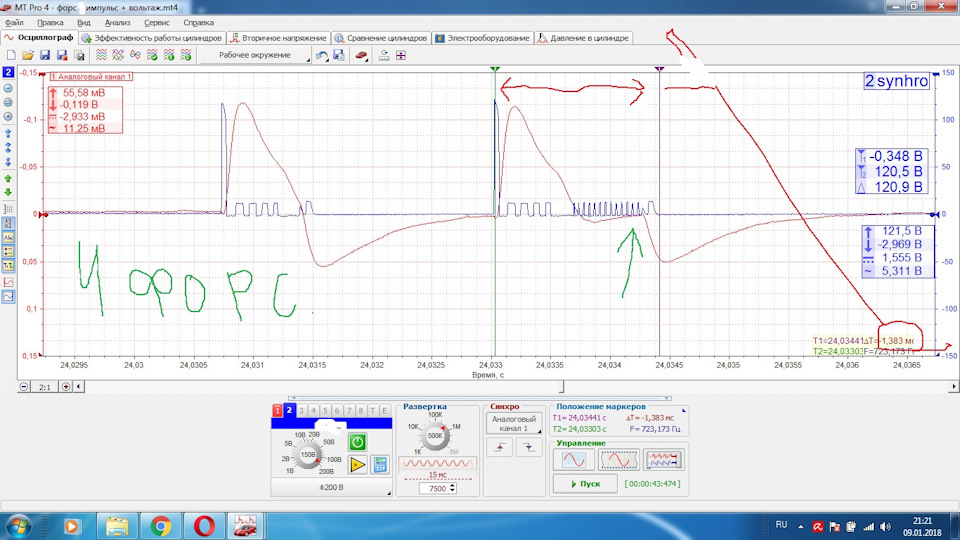Image resolution: width=960 pixels, height=540 pixels.
Task: Select multi-channel recording control mode
Action: pos(663,459)
